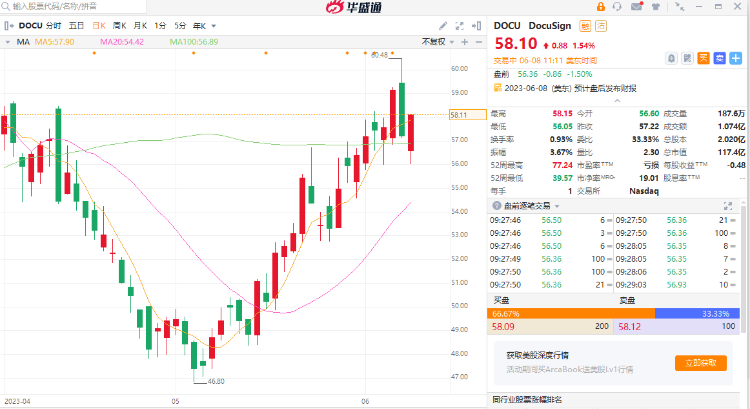Click the MA5:57.90 indicator label
Screen dimensions: 750x409
55,42
